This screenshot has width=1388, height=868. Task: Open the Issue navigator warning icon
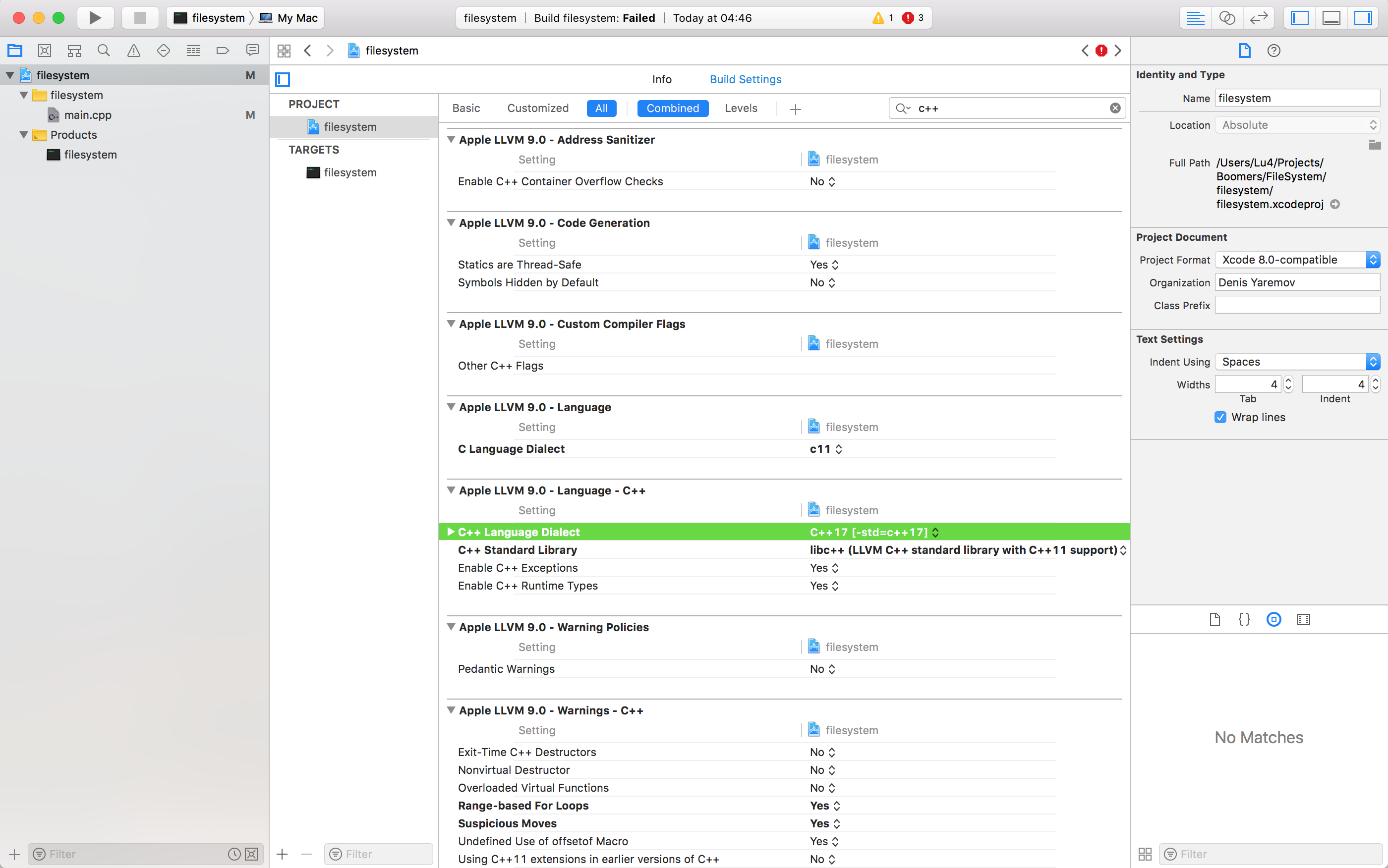click(133, 51)
